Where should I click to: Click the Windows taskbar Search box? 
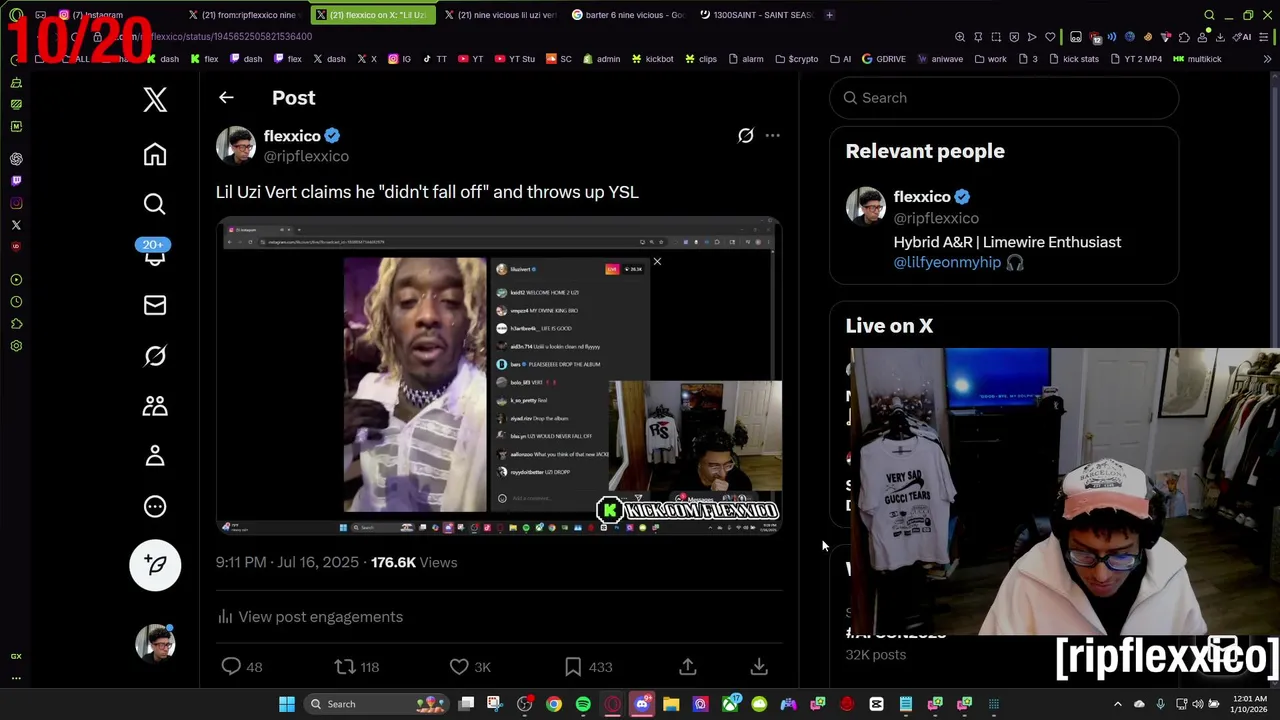(x=375, y=704)
